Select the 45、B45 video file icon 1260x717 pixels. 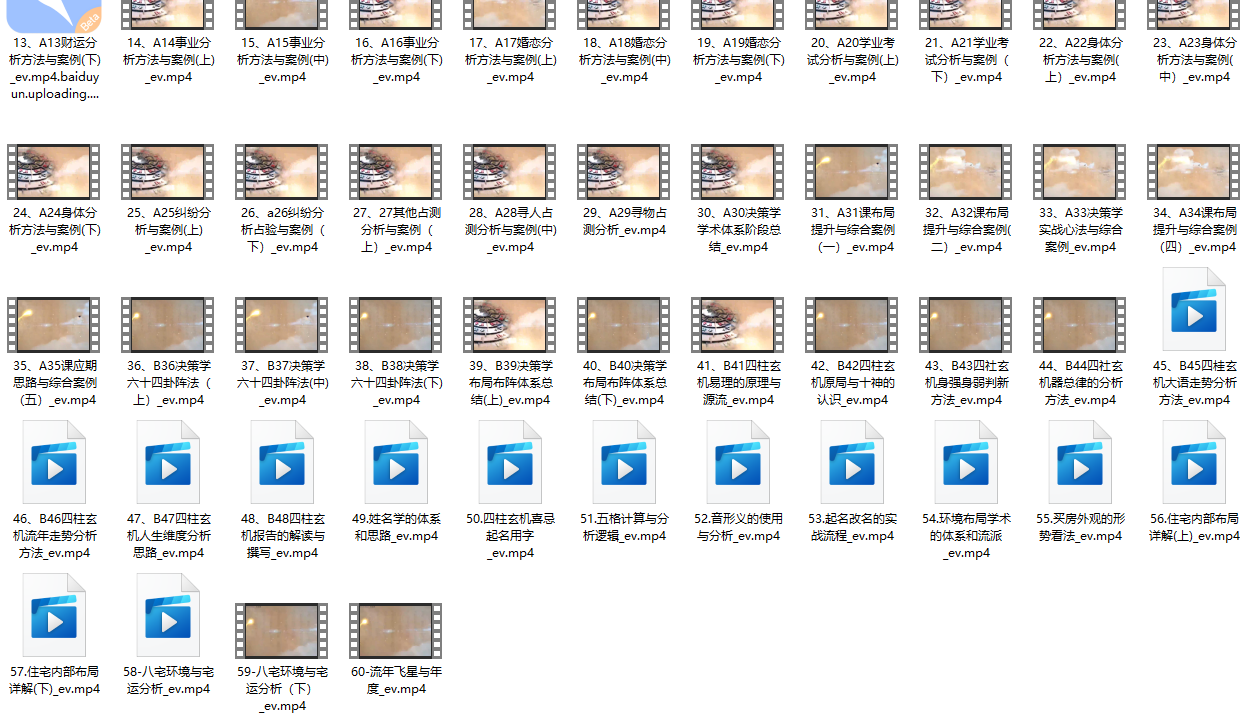[1194, 309]
